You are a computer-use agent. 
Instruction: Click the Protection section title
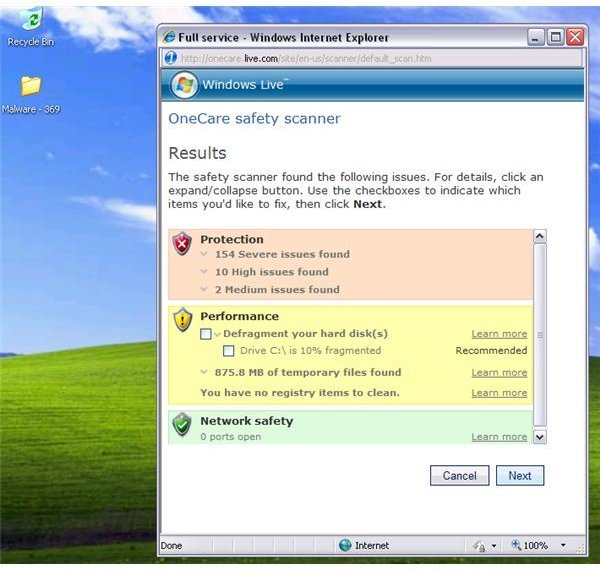click(x=232, y=239)
